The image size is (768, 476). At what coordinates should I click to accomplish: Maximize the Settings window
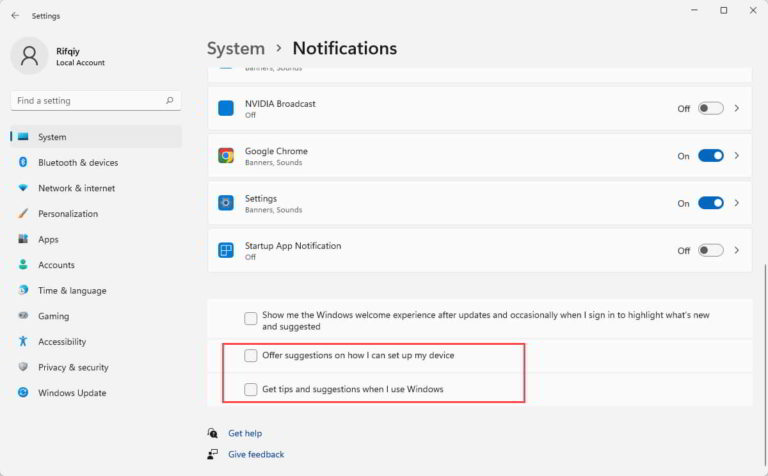point(723,10)
